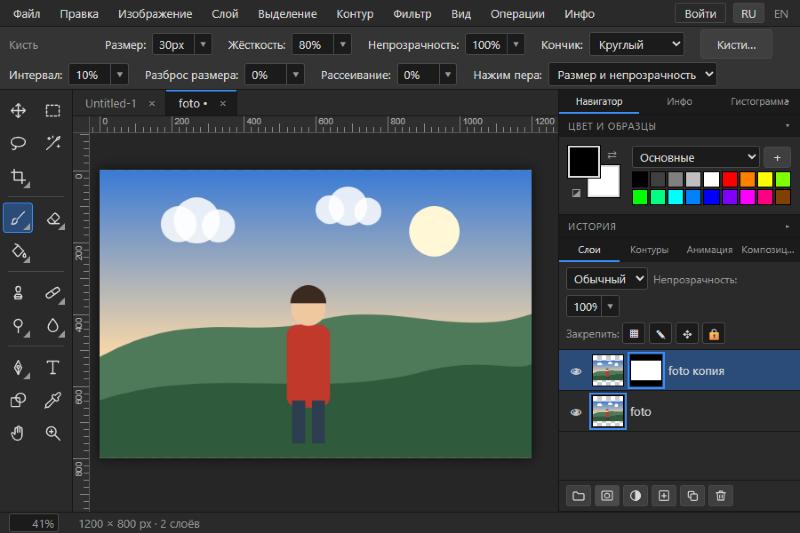Select the Pen tool
The height and width of the screenshot is (533, 800).
pos(18,367)
